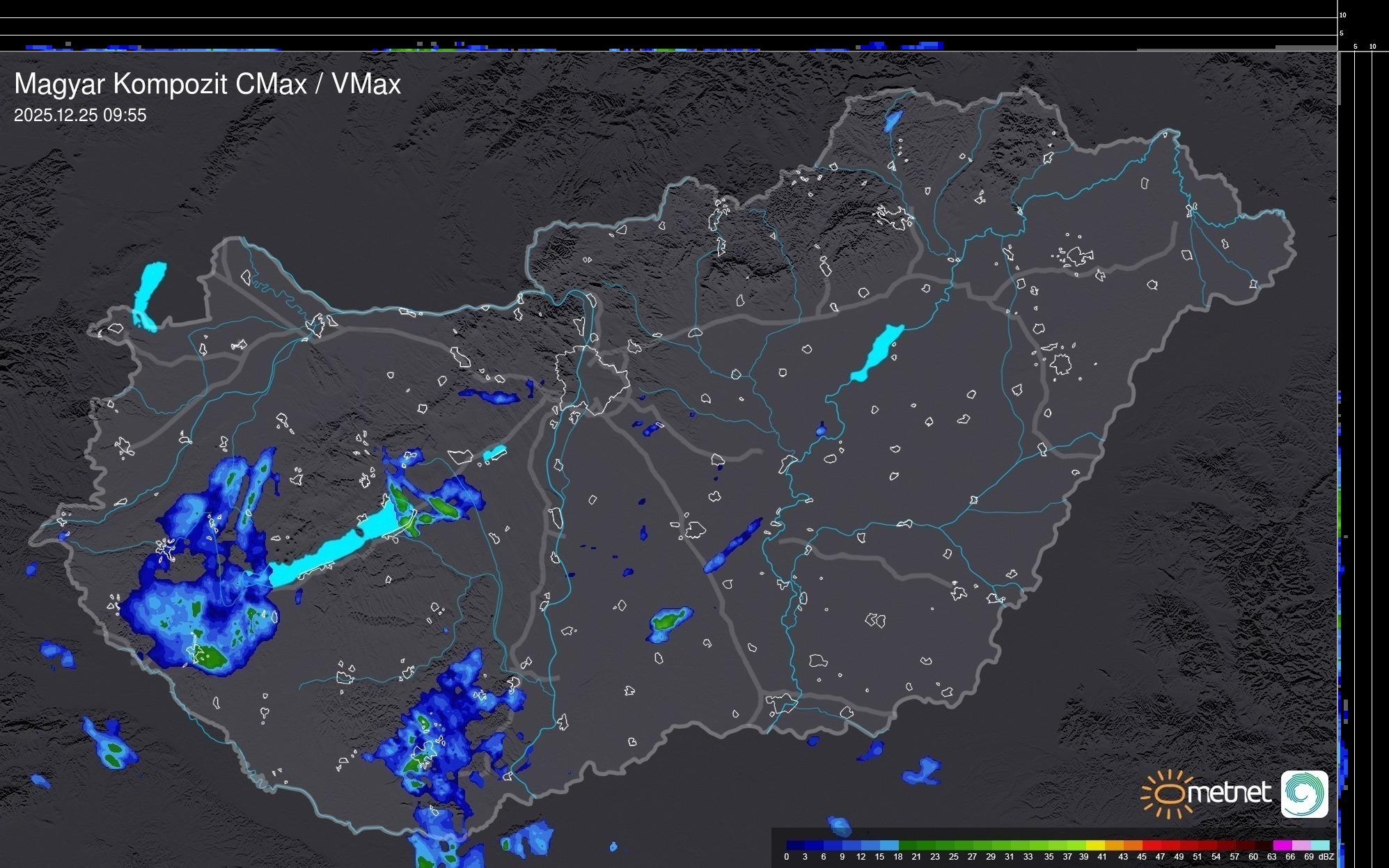This screenshot has height=868, width=1389.
Task: Click the metnet text wordmark
Action: [1229, 793]
